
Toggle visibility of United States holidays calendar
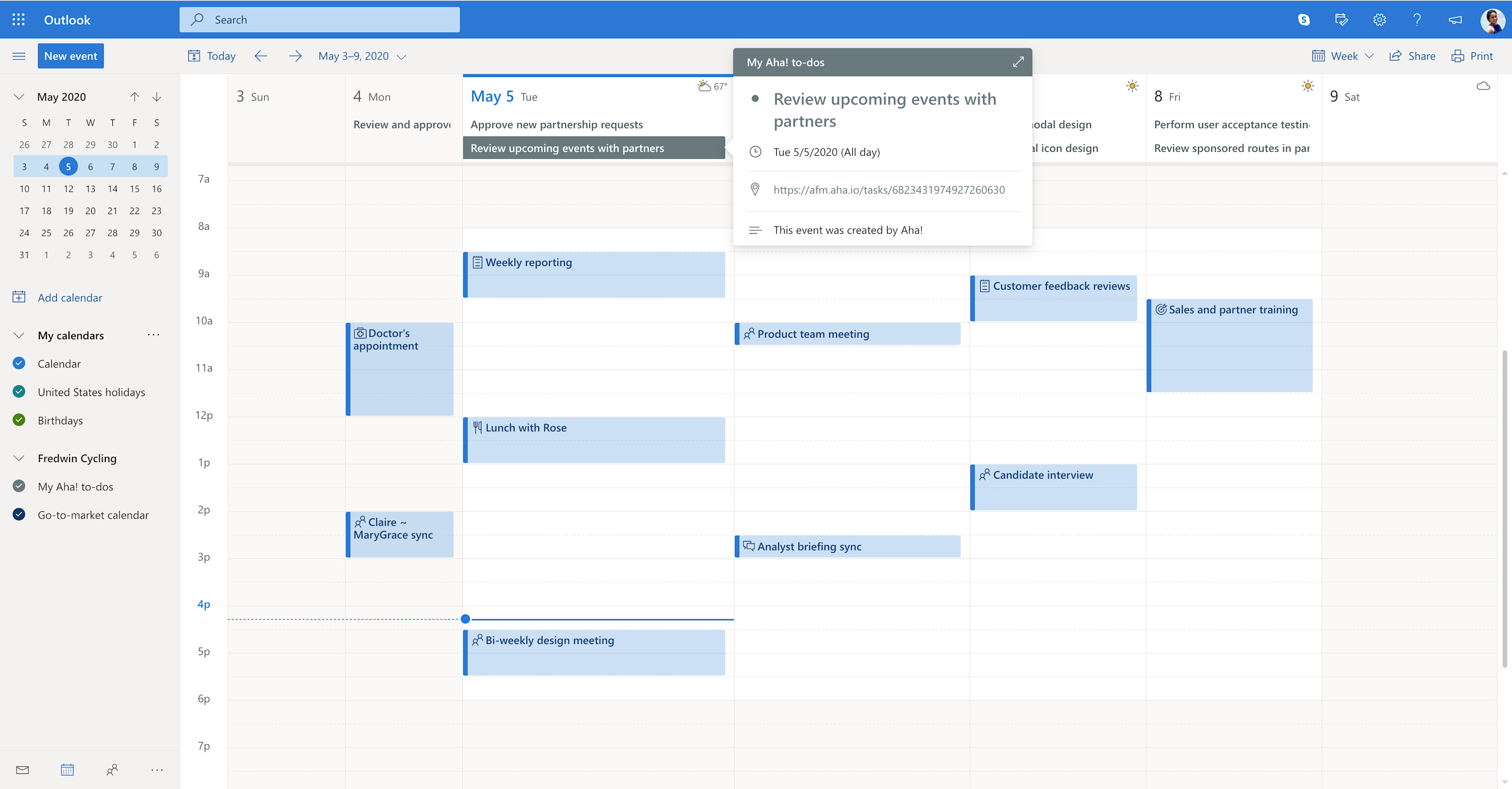(x=19, y=391)
